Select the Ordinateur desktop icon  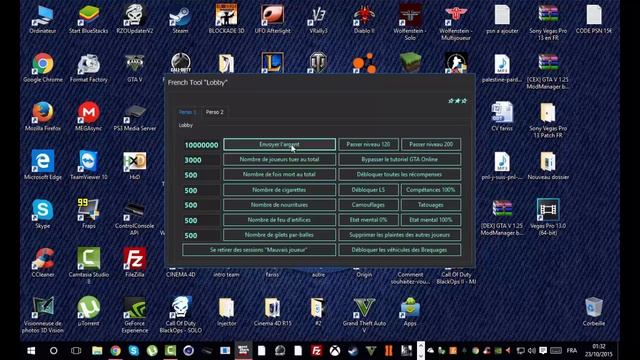[43, 20]
